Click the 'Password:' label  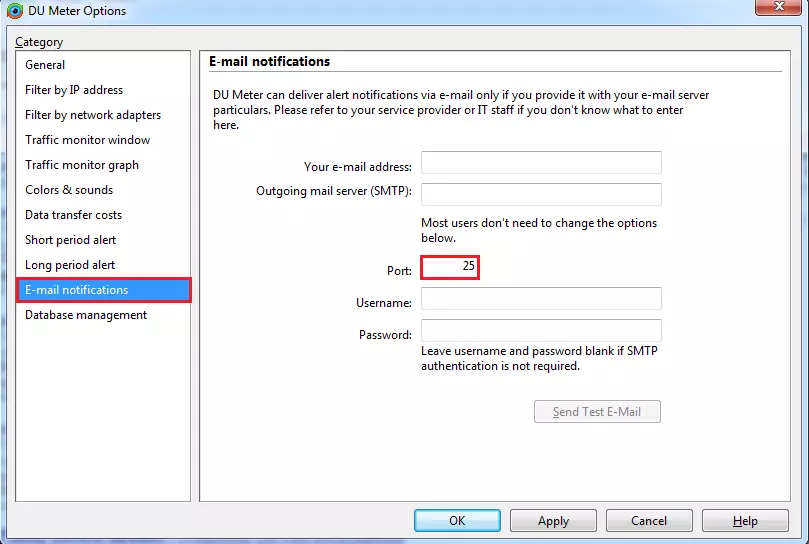tap(385, 335)
